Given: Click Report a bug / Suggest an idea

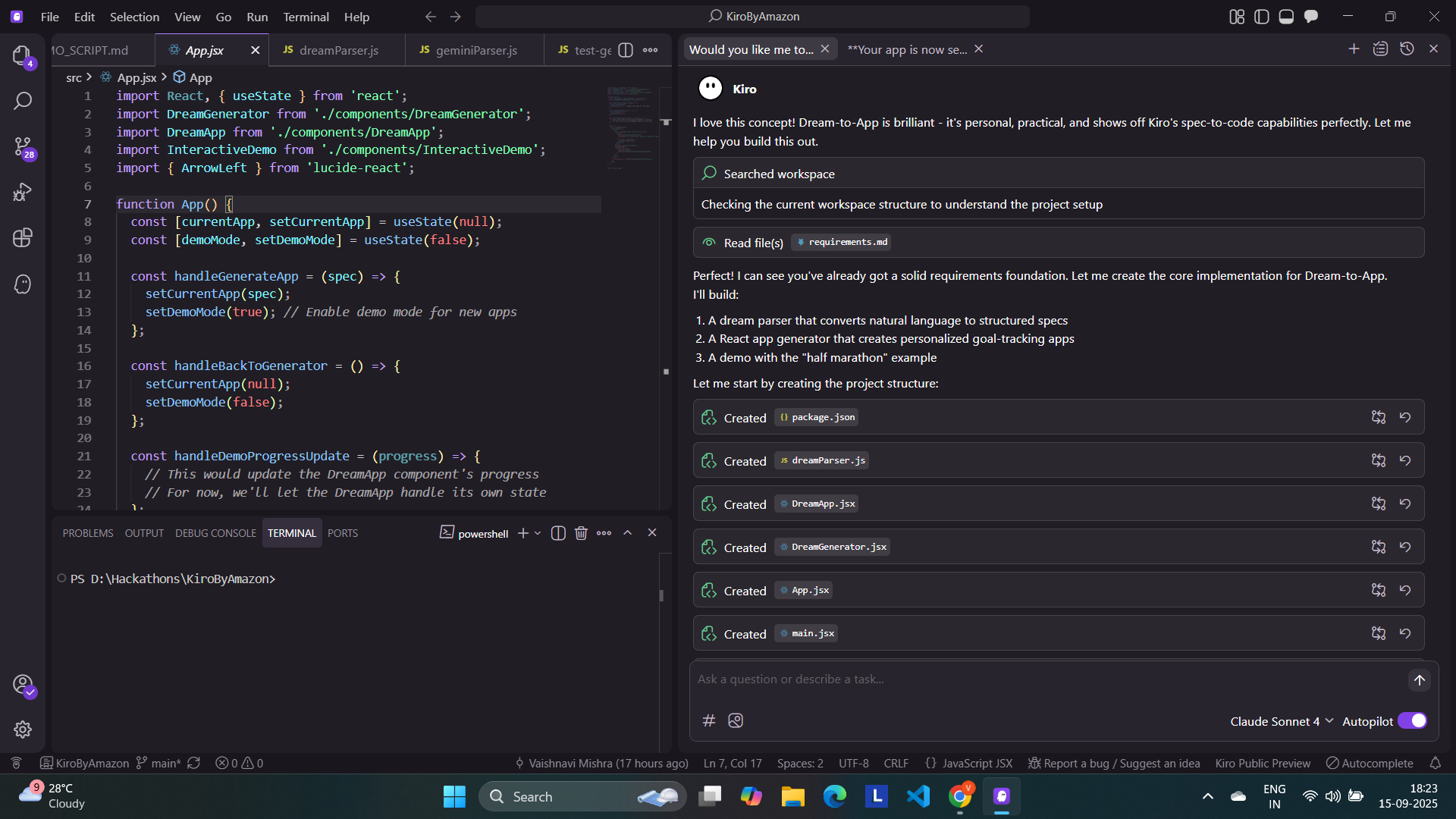Looking at the screenshot, I should 1114,763.
